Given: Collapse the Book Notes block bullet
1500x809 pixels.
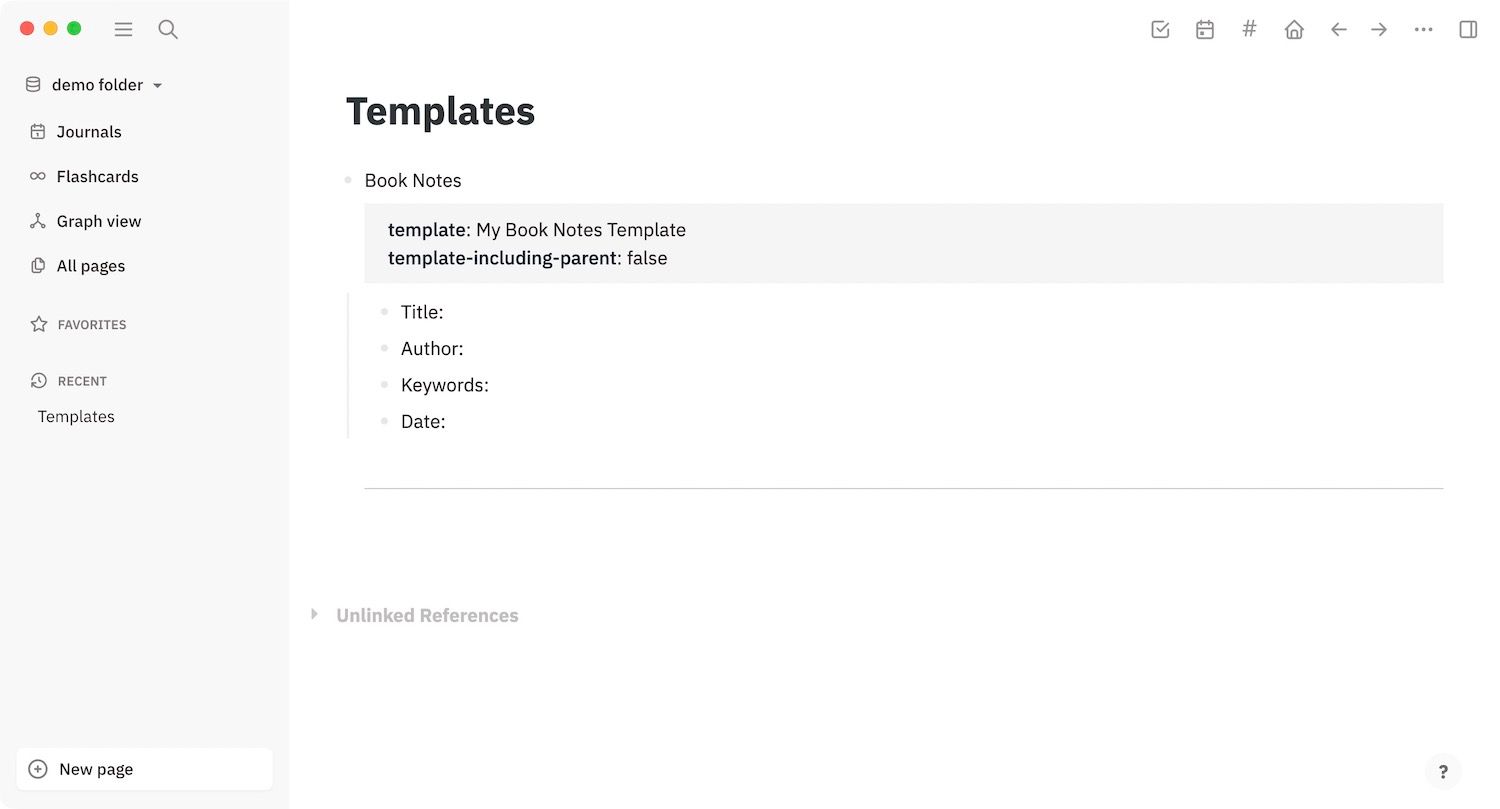Looking at the screenshot, I should 348,181.
